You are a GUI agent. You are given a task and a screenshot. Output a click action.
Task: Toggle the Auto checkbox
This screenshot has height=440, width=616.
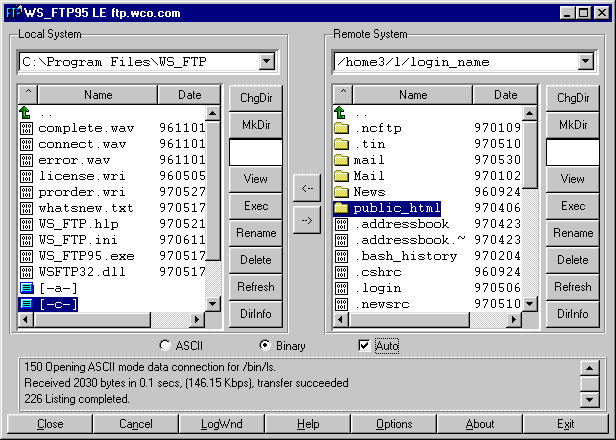pyautogui.click(x=364, y=346)
